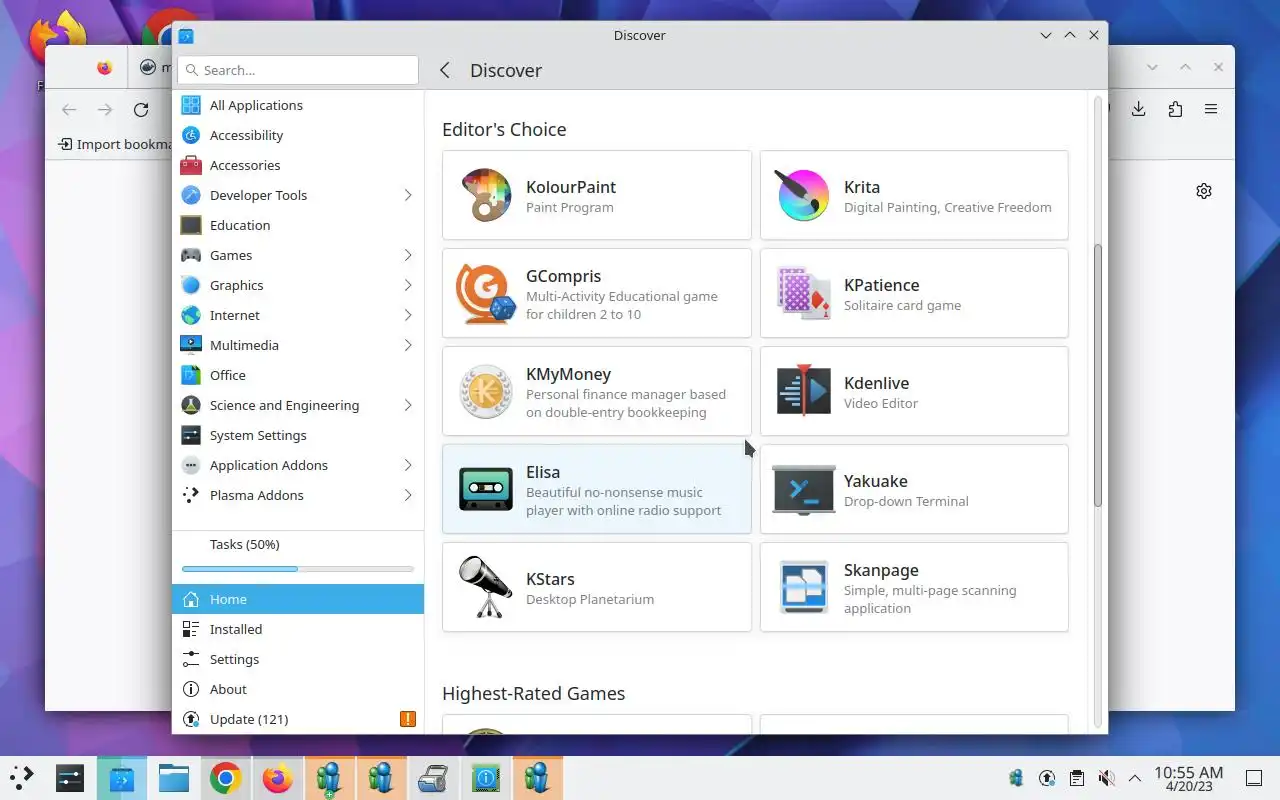The height and width of the screenshot is (800, 1280).
Task: Show hidden system tray icons
Action: click(1135, 778)
